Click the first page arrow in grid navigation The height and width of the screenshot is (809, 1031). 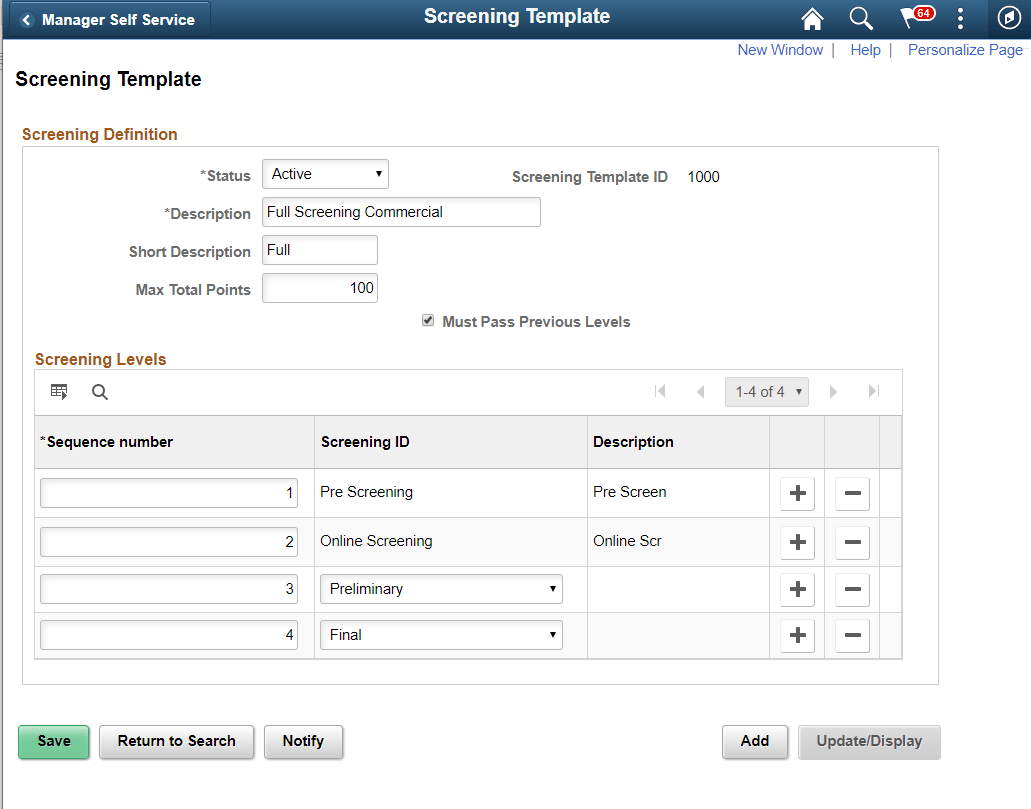(x=661, y=391)
